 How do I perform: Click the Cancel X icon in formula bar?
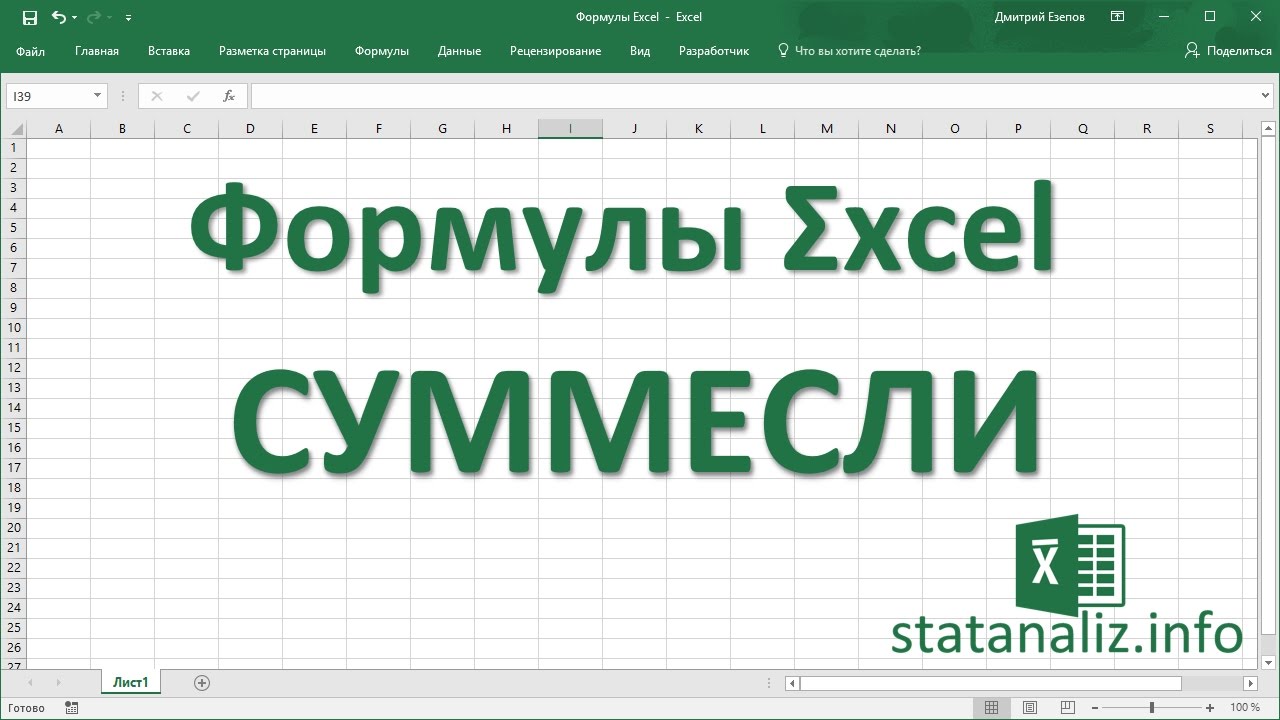click(x=156, y=96)
